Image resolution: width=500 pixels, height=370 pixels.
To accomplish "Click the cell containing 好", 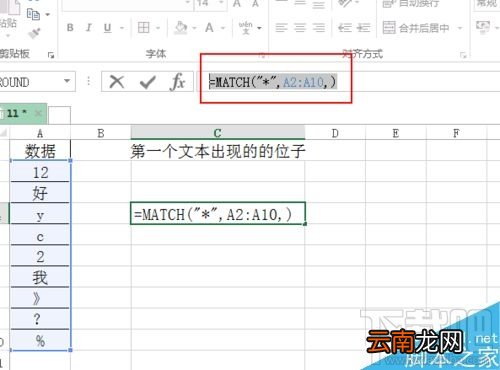I will [x=40, y=193].
